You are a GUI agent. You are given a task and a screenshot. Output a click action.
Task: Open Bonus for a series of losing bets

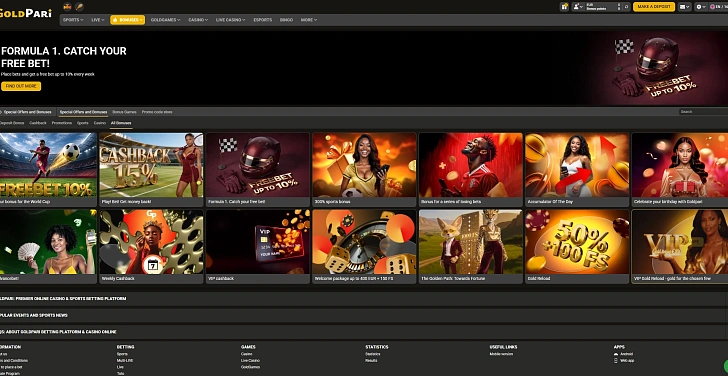[471, 169]
